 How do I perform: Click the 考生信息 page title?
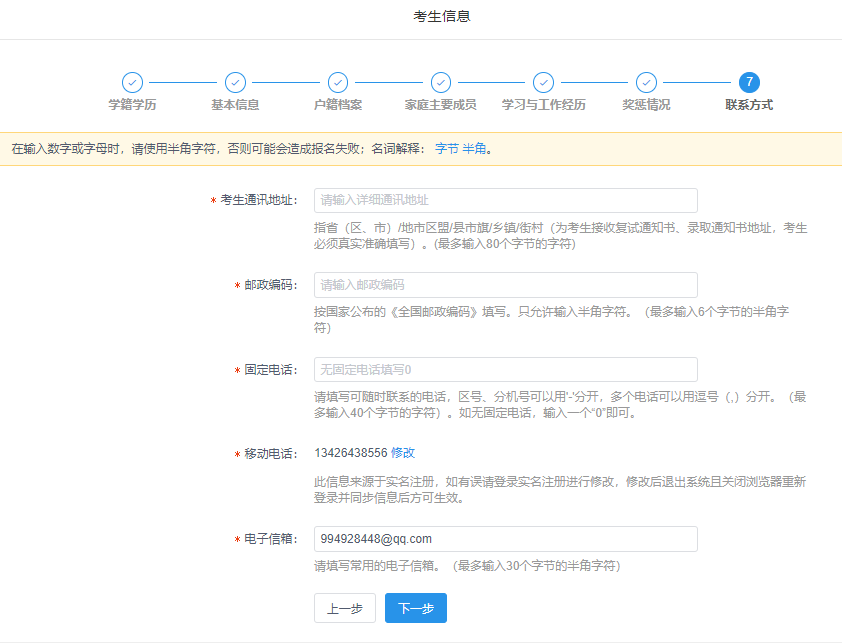[441, 17]
